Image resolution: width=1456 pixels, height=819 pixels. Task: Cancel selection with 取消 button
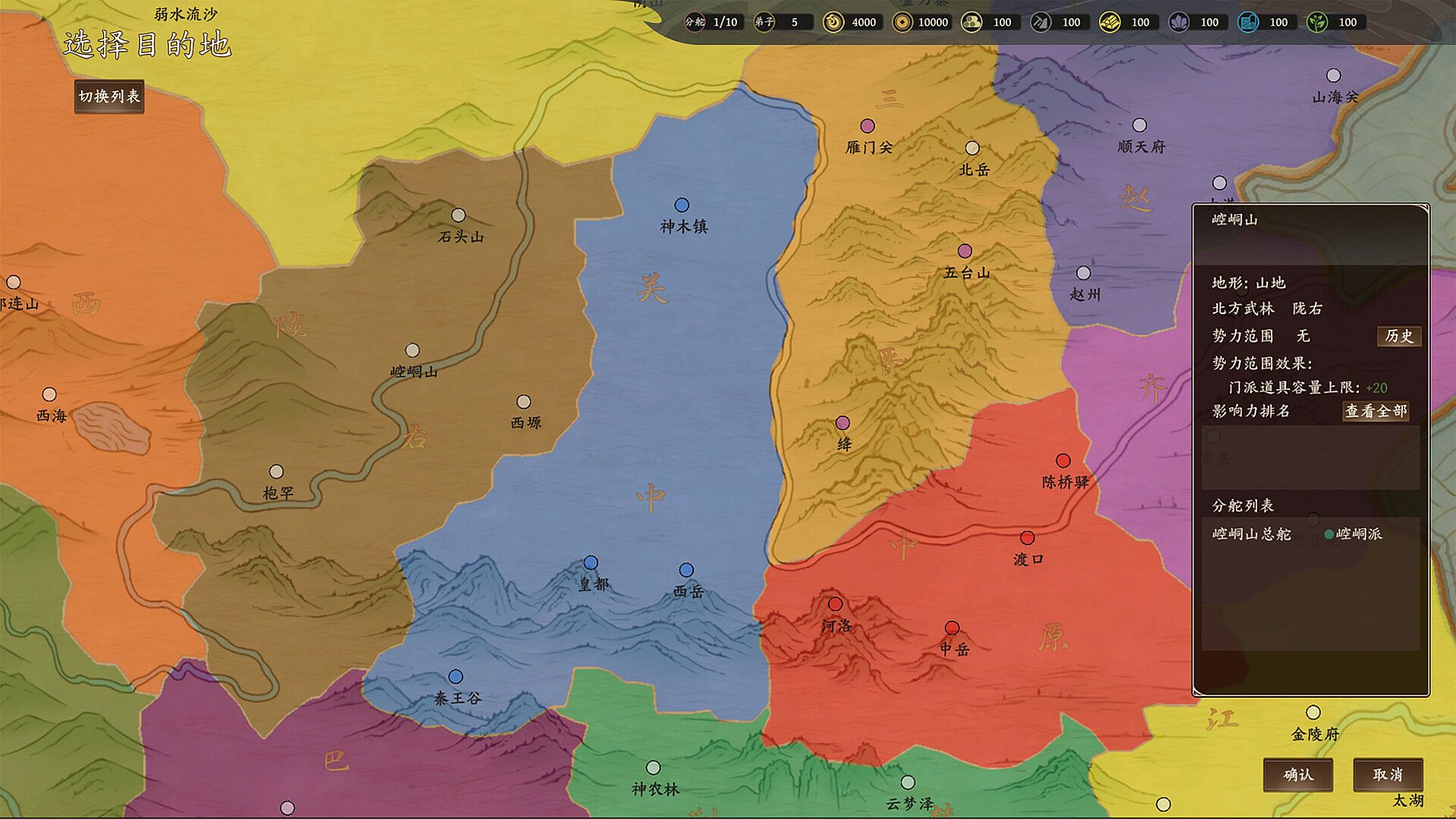(1387, 774)
